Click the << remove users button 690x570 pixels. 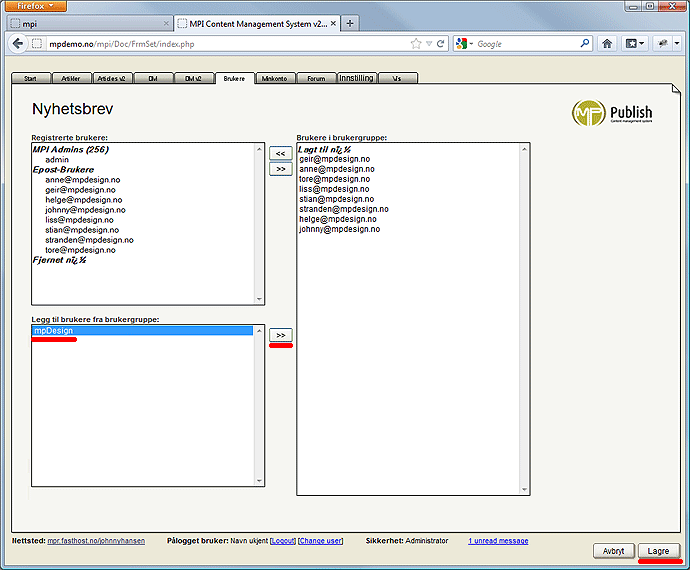coord(281,154)
